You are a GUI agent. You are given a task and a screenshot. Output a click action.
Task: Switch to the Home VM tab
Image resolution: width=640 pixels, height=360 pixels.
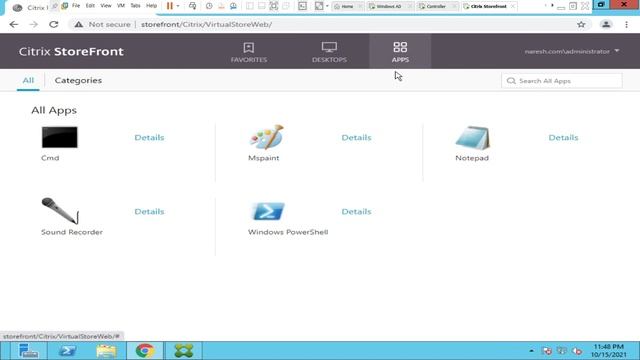[x=347, y=6]
